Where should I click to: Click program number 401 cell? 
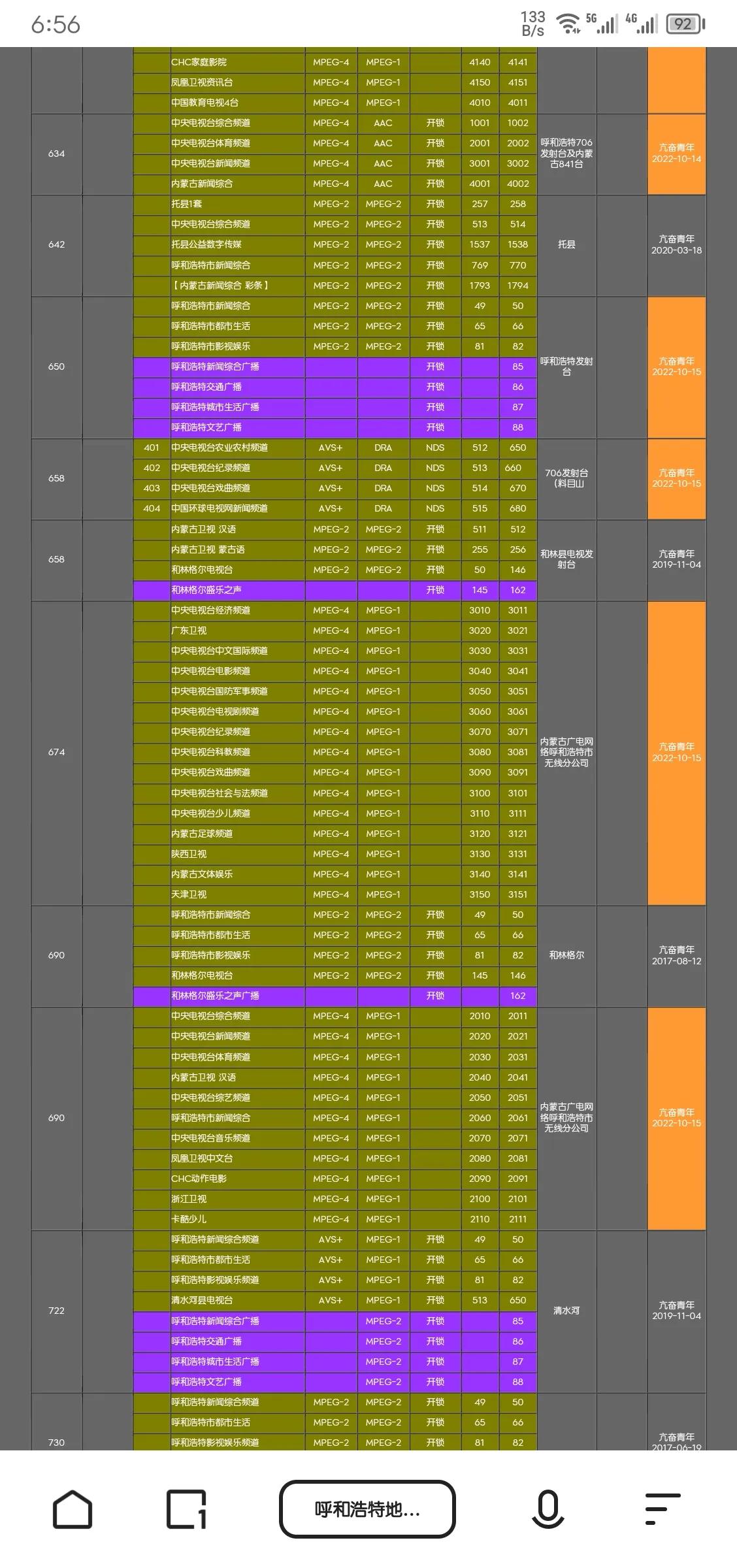tap(152, 448)
